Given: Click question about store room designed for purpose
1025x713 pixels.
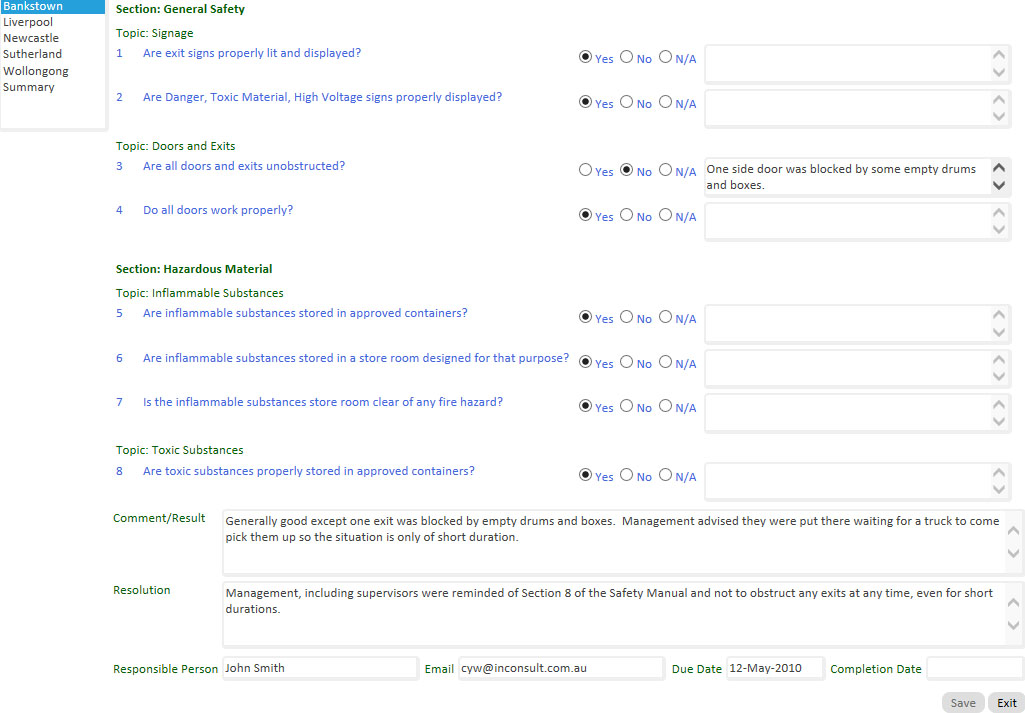Looking at the screenshot, I should [356, 358].
